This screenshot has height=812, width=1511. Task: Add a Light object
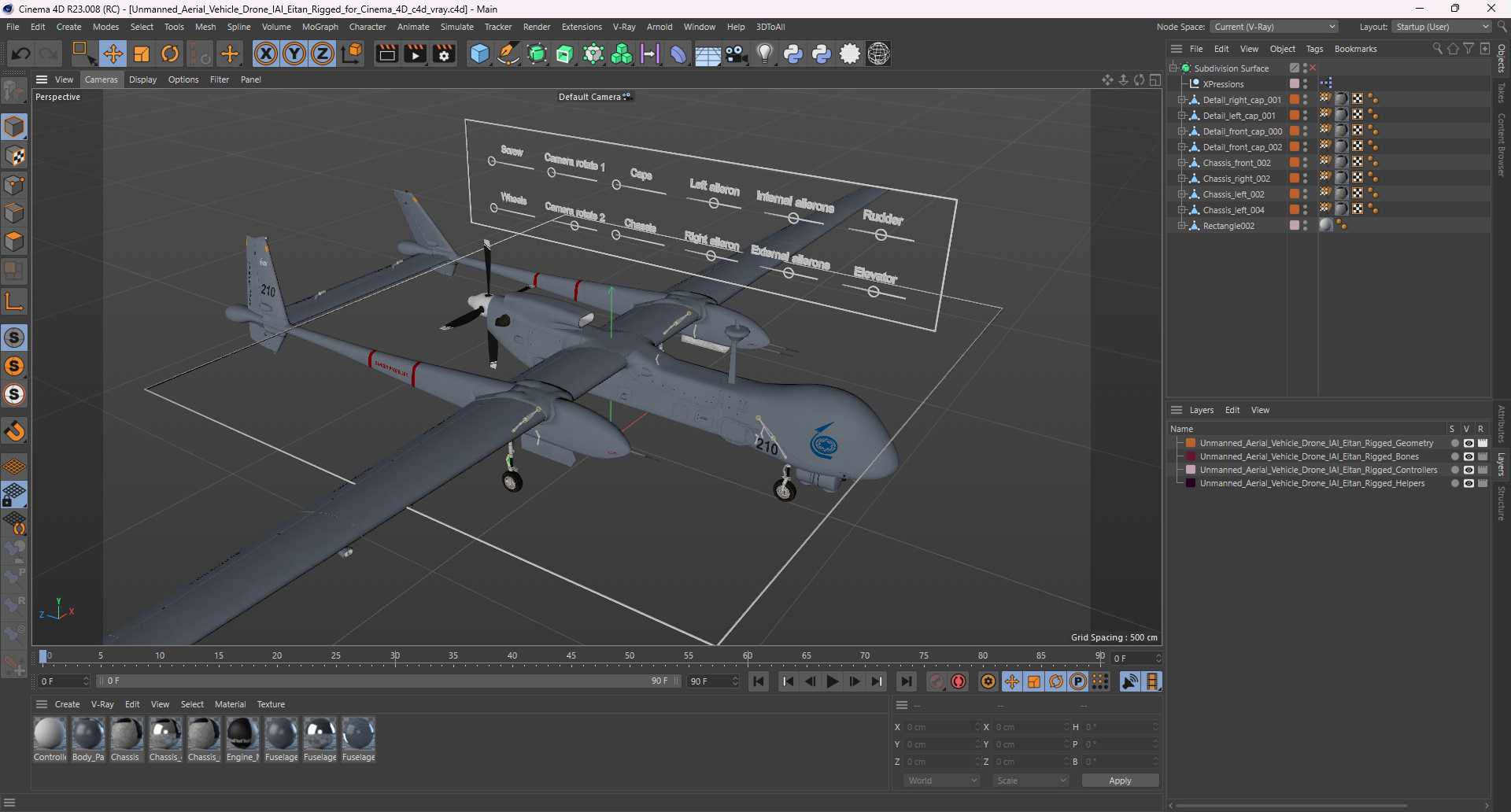(x=765, y=54)
